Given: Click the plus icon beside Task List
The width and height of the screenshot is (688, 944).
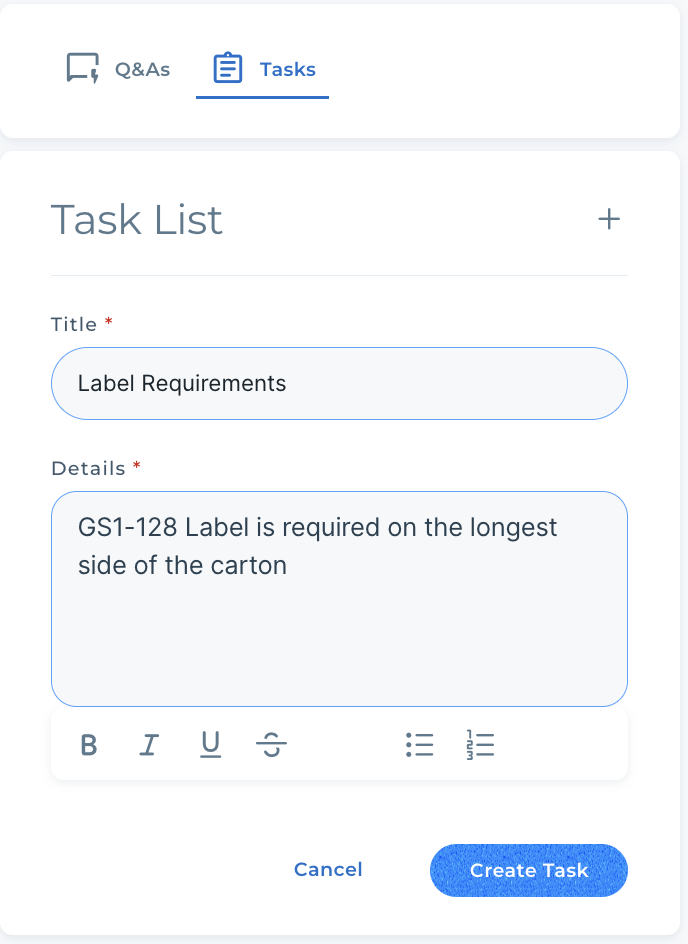Looking at the screenshot, I should (609, 219).
